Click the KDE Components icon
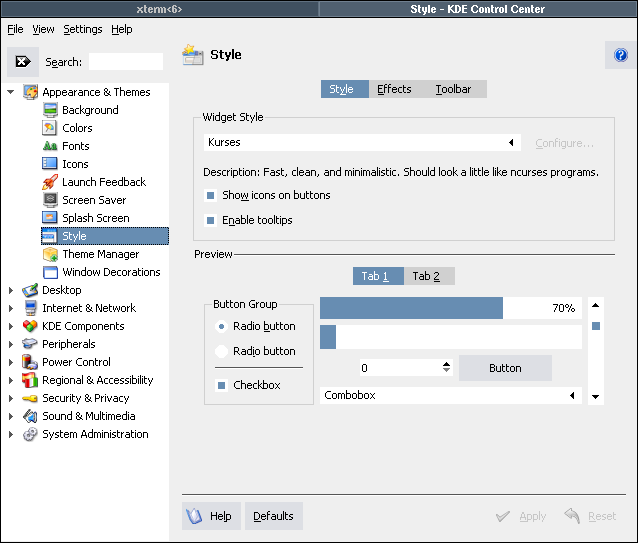 pos(30,326)
